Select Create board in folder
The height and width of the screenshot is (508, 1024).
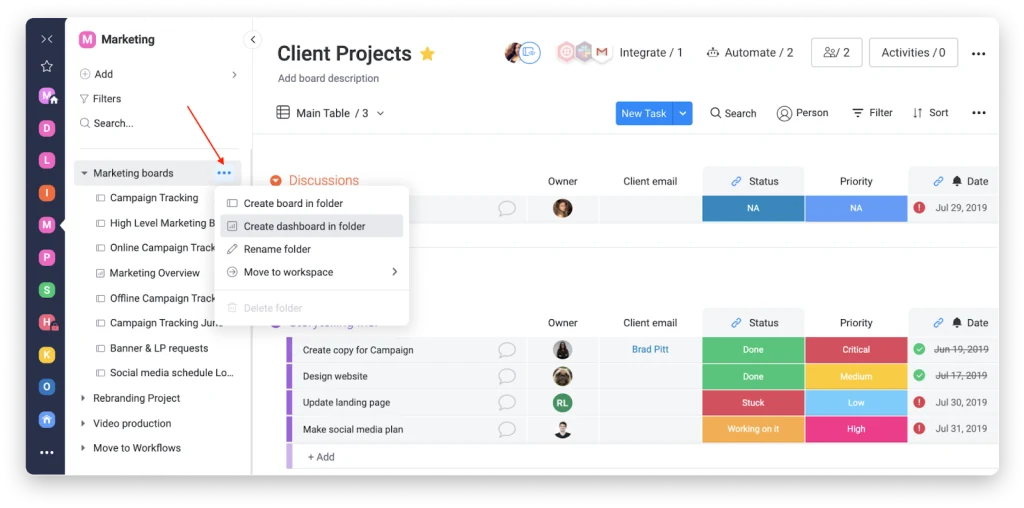(x=312, y=204)
